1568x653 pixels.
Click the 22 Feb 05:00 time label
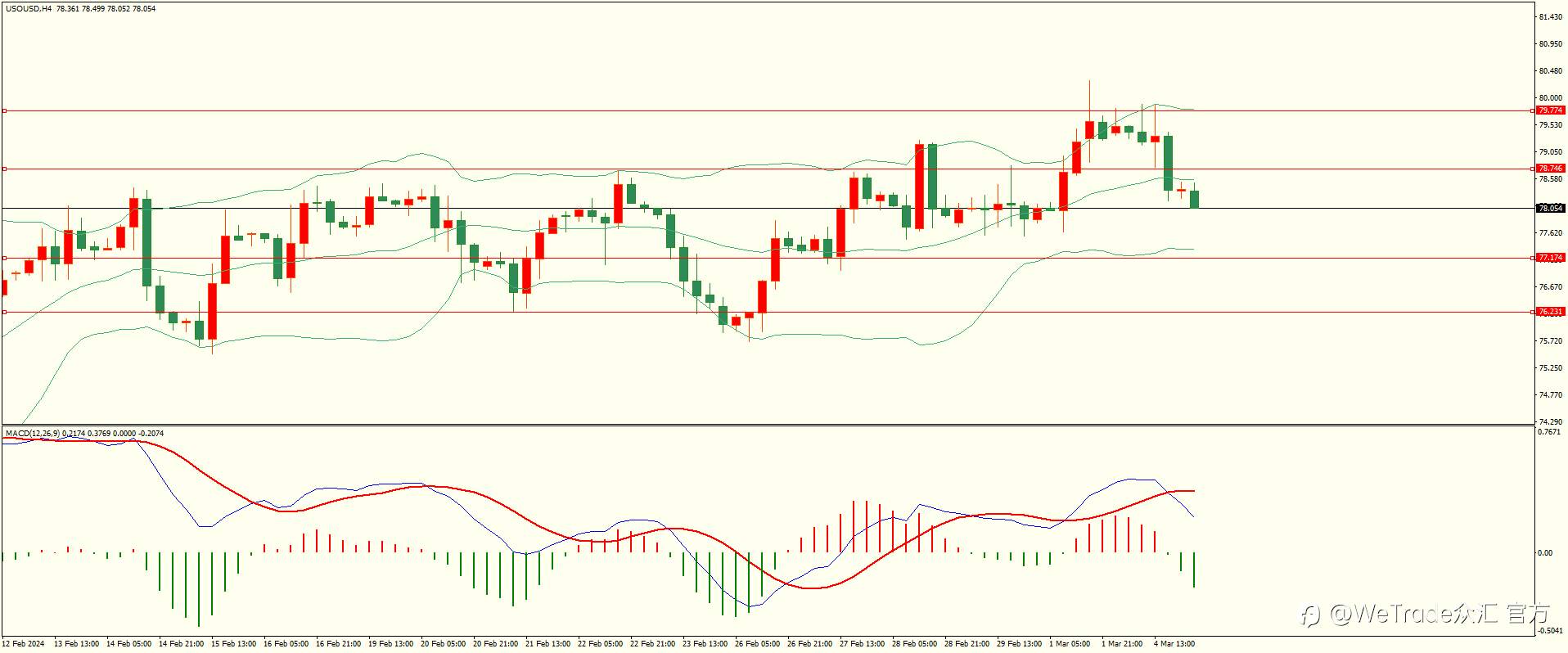pyautogui.click(x=600, y=644)
